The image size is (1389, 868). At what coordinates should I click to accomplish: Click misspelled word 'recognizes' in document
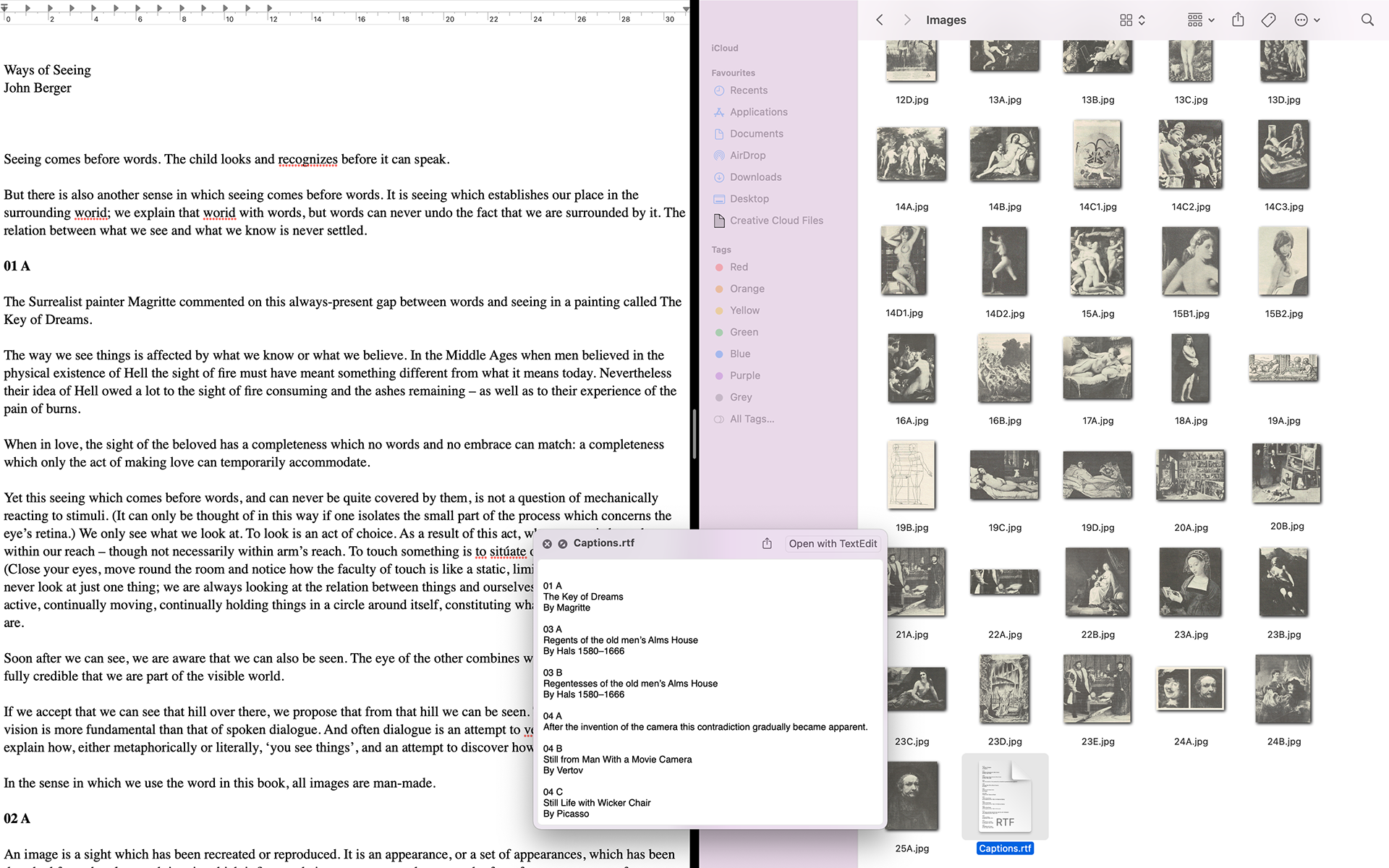point(307,159)
